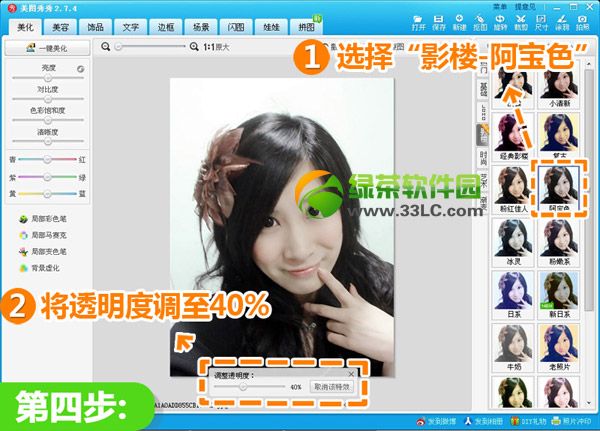Click the 1:1原大 zoom button
Viewport: 600px width, 431px height.
tap(216, 47)
